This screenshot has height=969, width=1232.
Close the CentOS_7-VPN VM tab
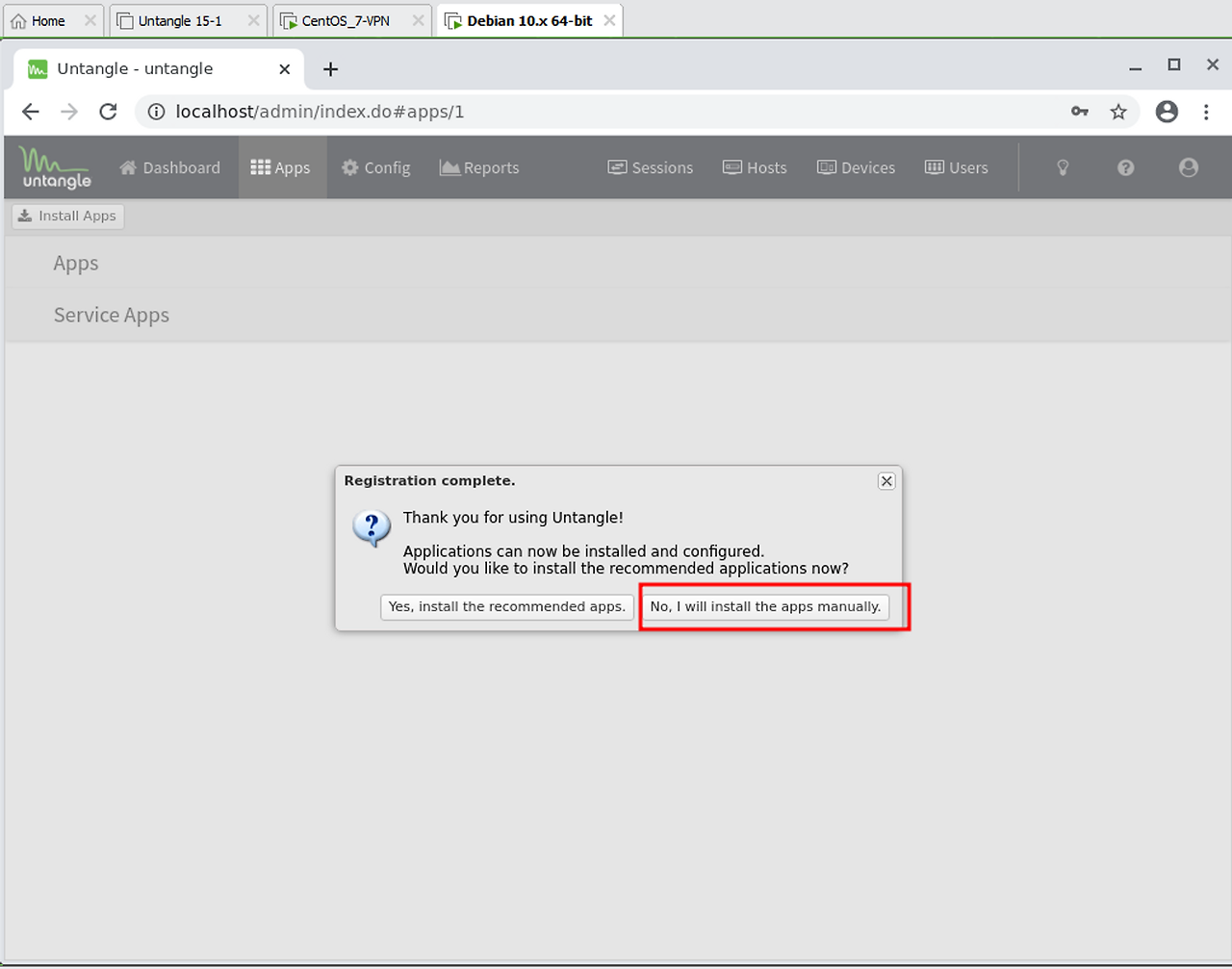click(418, 20)
